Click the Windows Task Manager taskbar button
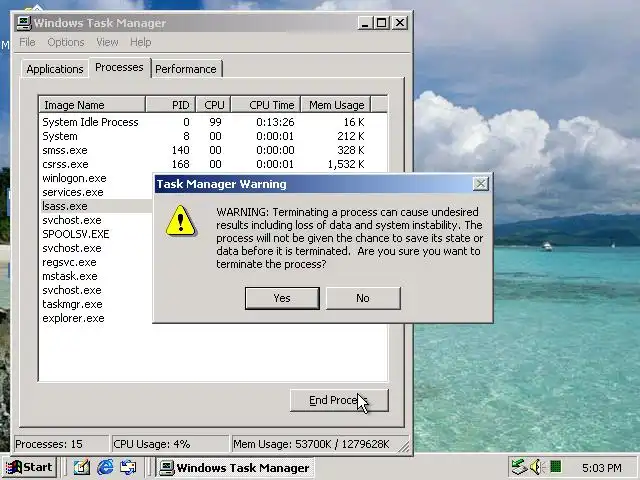Image resolution: width=640 pixels, height=480 pixels. point(234,467)
